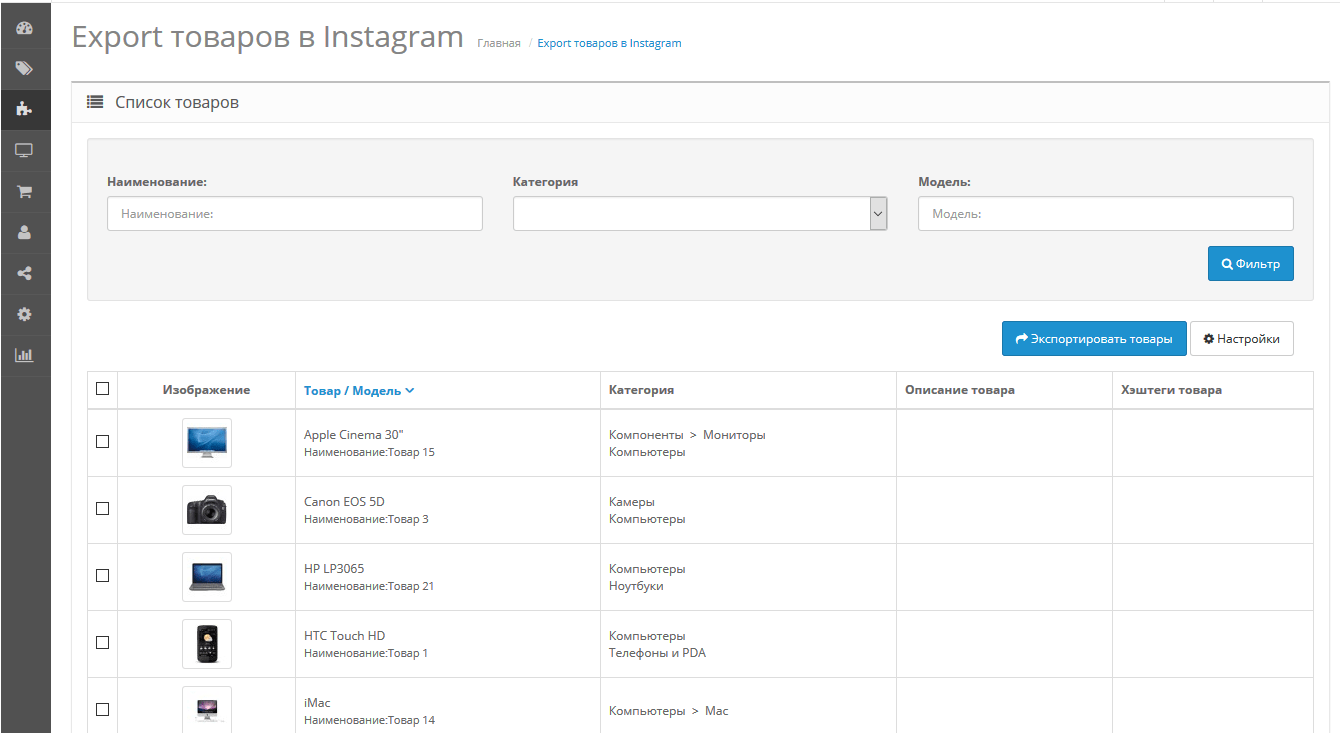Open Apple Cinema 30" monitor thumbnail

click(x=207, y=442)
